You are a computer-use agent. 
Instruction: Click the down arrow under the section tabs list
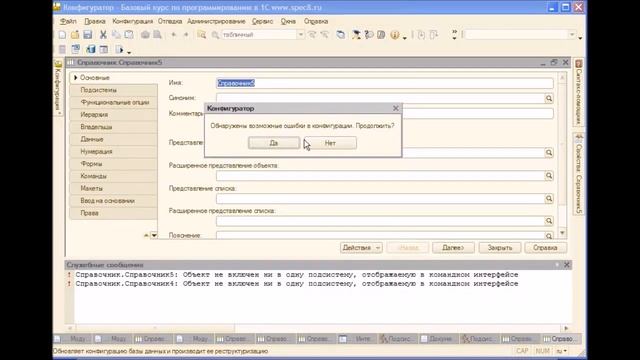click(x=154, y=236)
